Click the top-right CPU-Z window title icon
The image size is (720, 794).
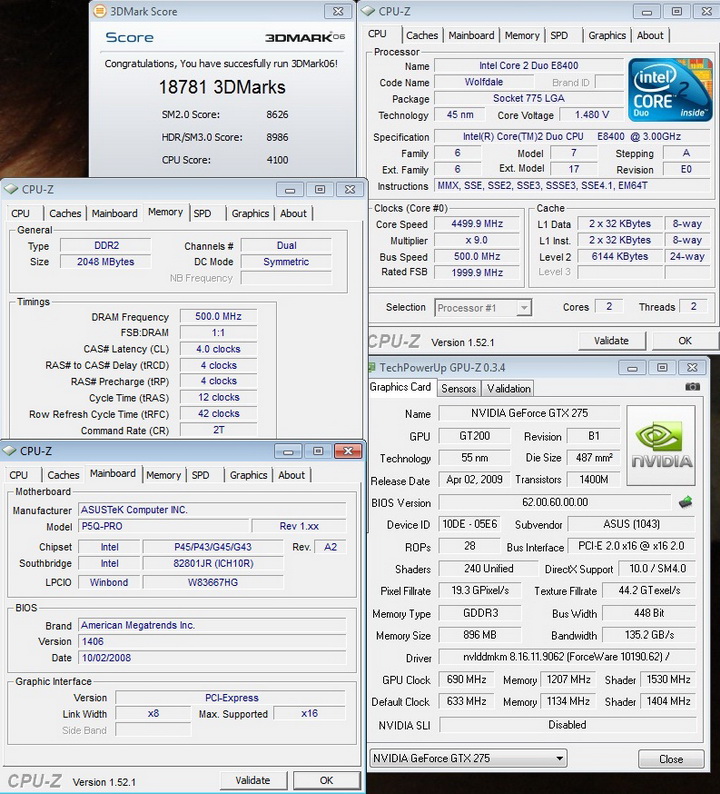pyautogui.click(x=368, y=11)
